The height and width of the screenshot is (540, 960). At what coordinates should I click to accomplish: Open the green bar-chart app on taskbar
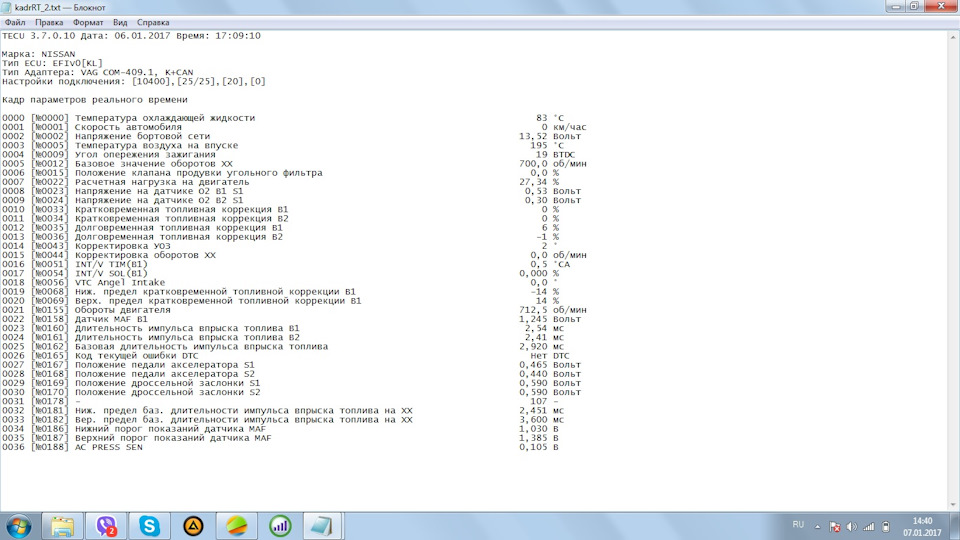(x=280, y=527)
